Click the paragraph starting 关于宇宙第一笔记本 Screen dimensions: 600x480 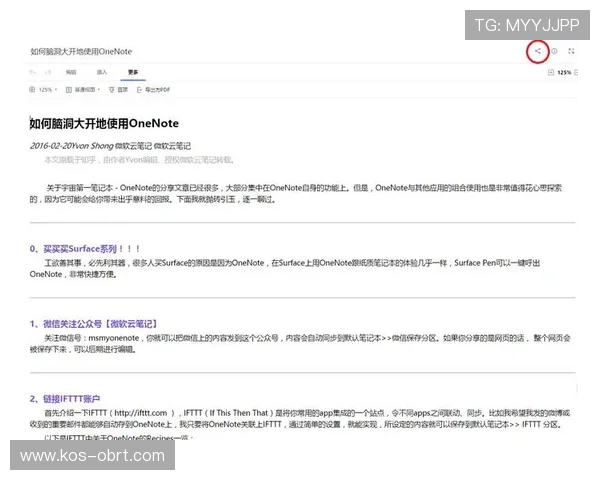(295, 194)
